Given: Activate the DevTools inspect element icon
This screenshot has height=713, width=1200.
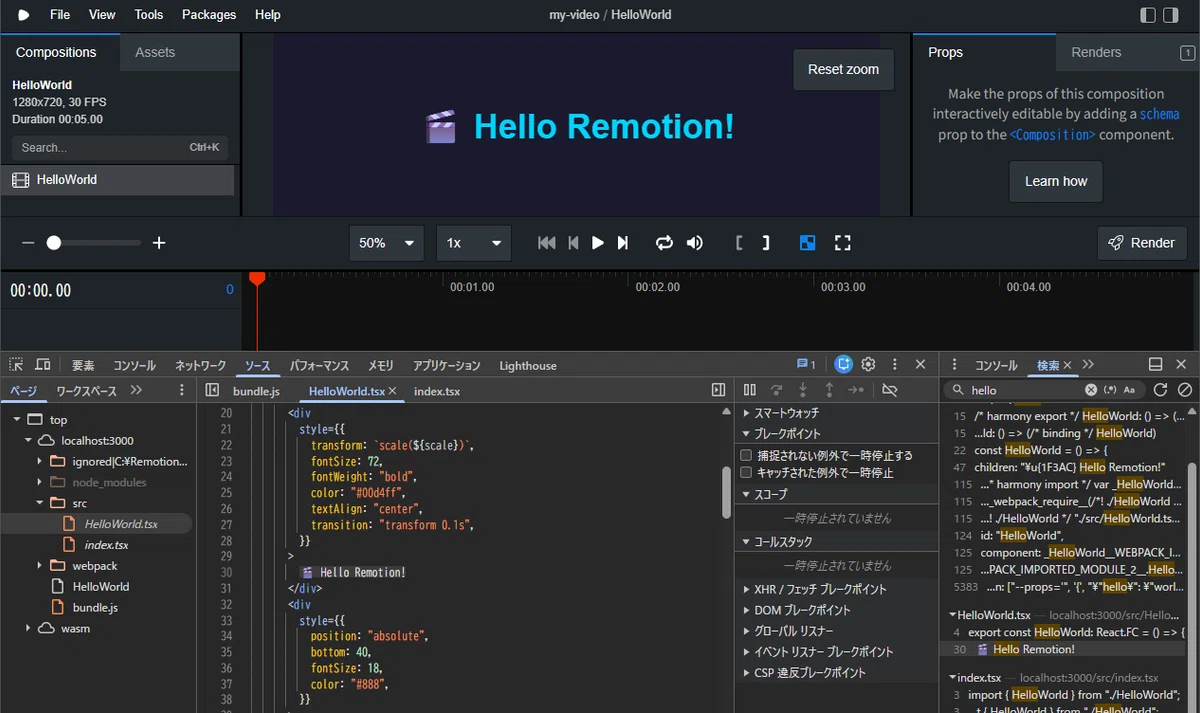Looking at the screenshot, I should click(17, 365).
